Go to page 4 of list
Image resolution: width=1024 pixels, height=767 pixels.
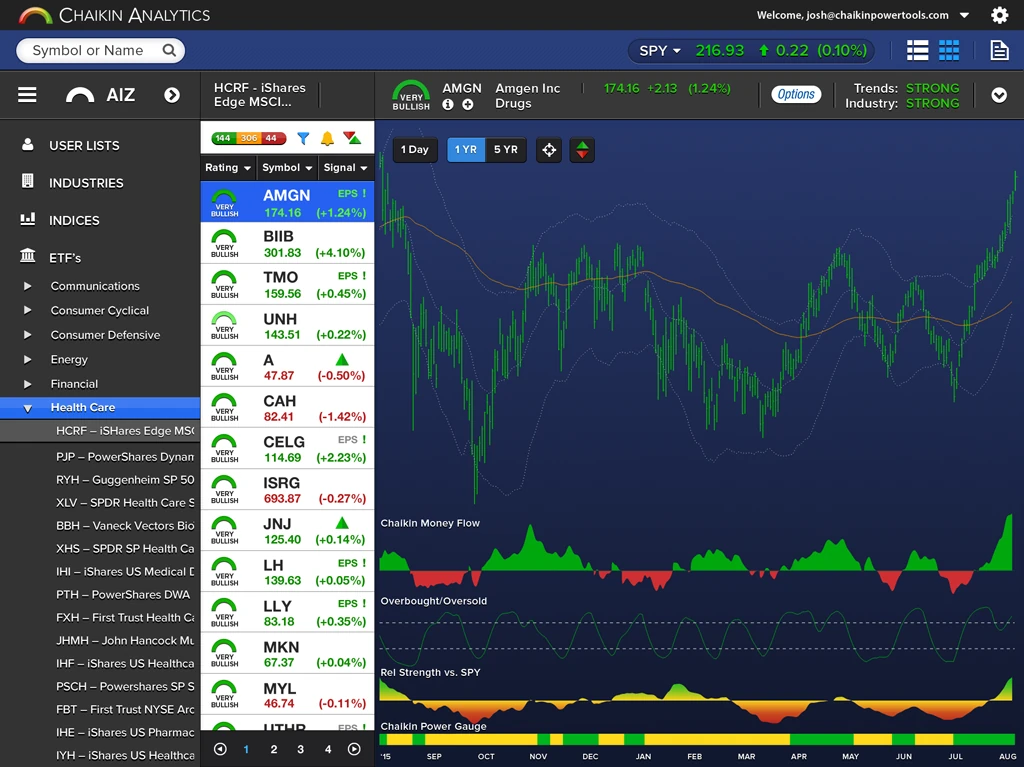pyautogui.click(x=328, y=749)
